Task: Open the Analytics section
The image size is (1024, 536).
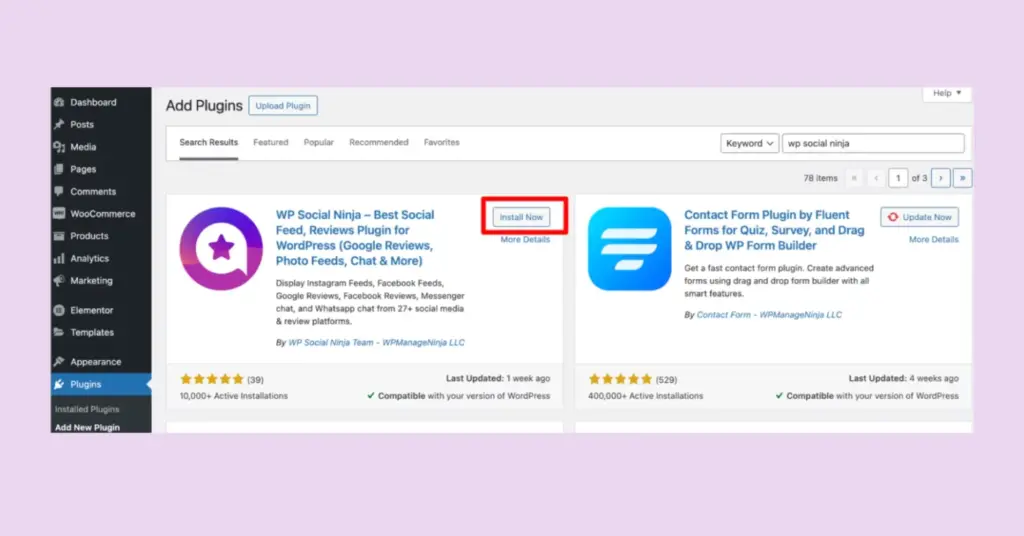Action: (x=89, y=258)
